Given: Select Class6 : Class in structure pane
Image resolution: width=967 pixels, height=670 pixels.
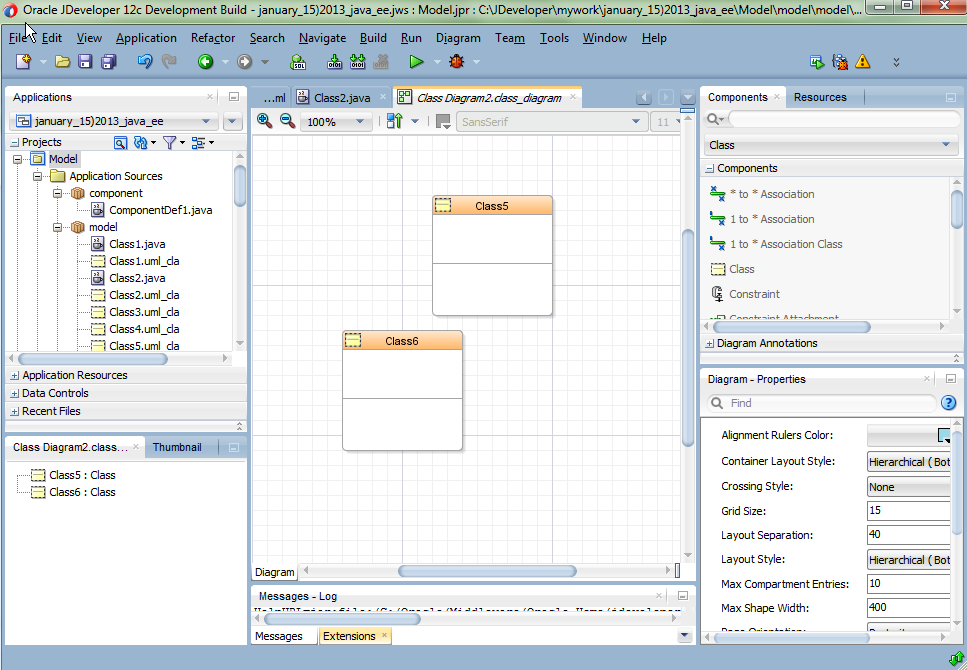Looking at the screenshot, I should (82, 492).
